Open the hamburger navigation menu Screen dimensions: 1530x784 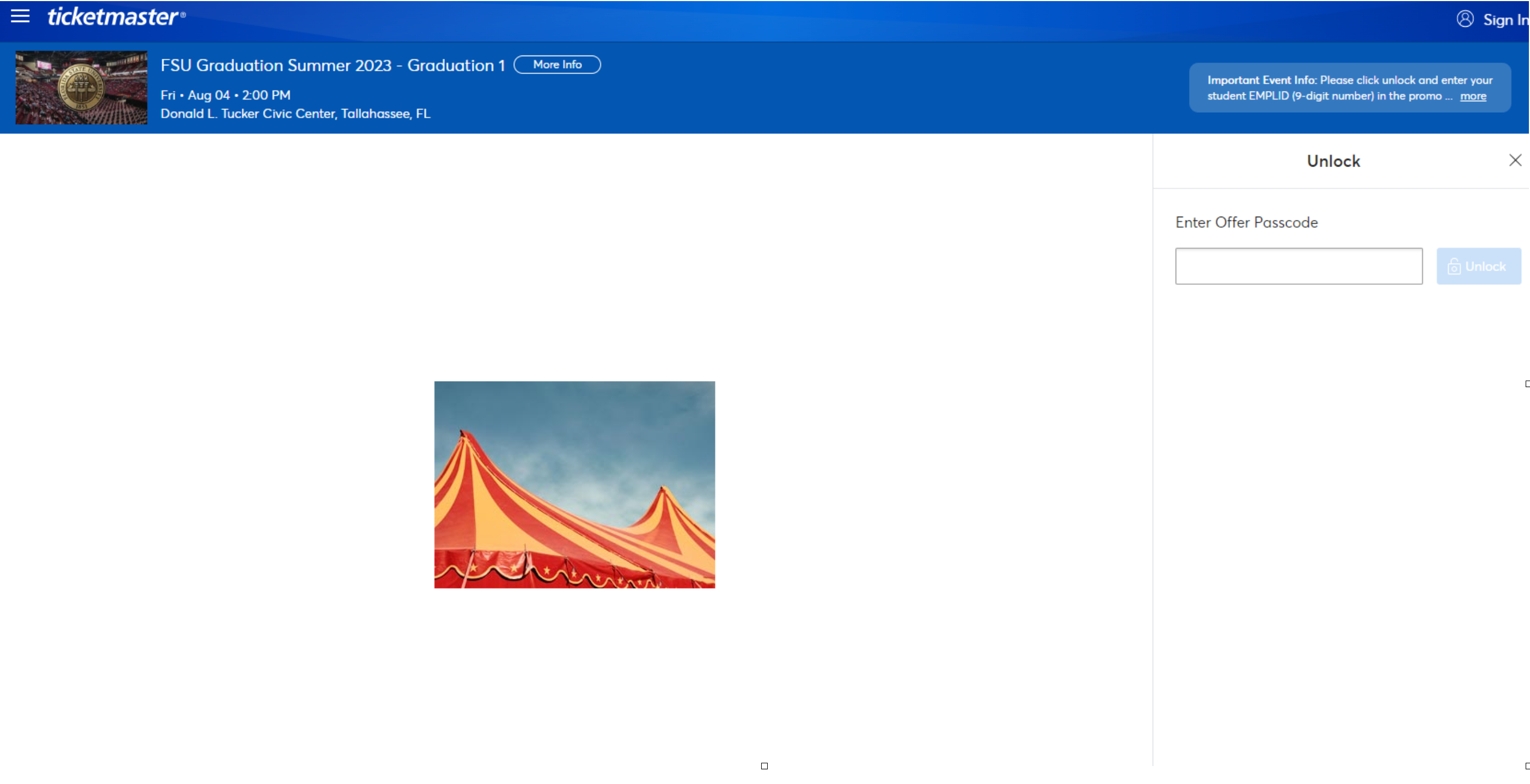point(20,16)
